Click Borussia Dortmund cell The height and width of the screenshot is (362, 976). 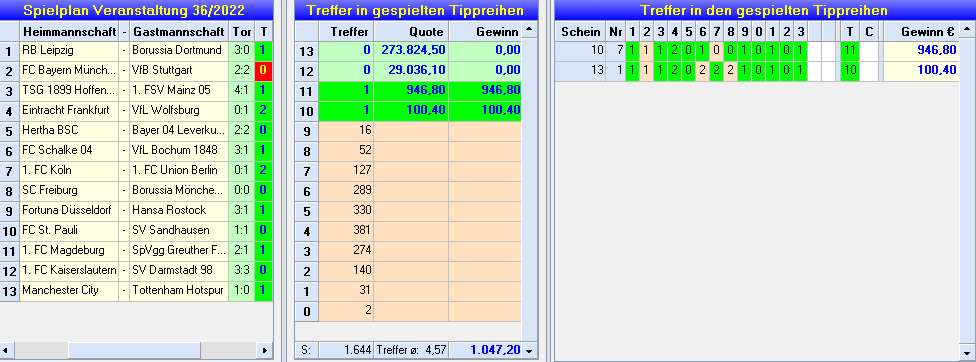pos(179,50)
